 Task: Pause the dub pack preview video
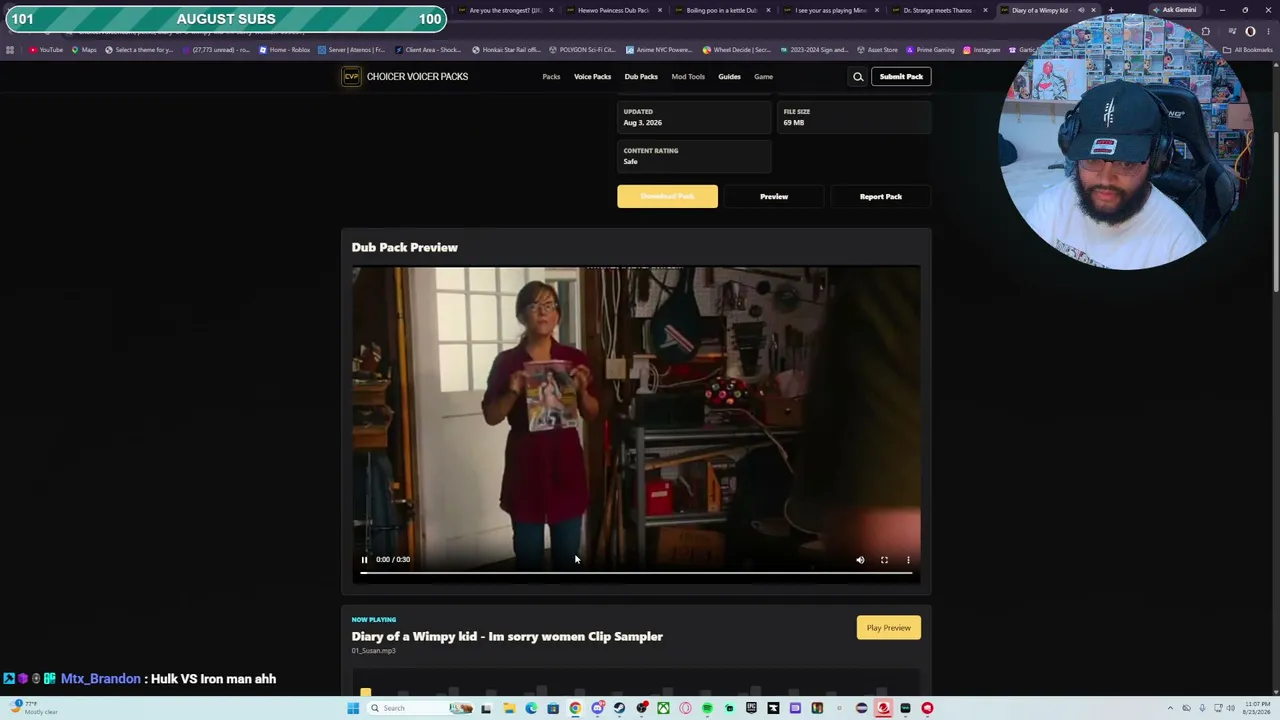364,560
